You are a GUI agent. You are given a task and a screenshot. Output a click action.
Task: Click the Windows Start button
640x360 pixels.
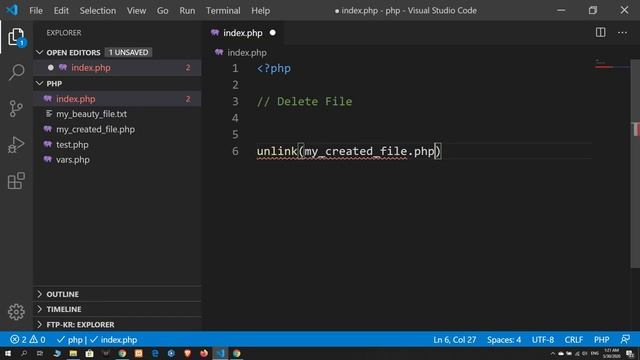tap(8, 353)
